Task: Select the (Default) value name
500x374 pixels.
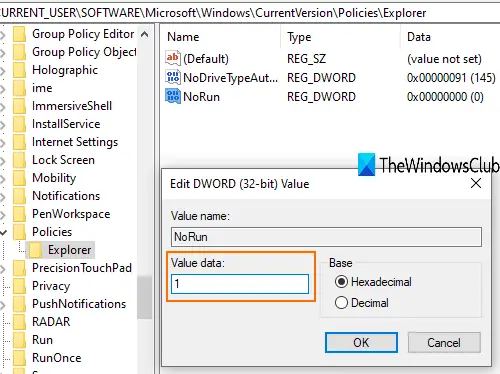Action: tap(206, 59)
